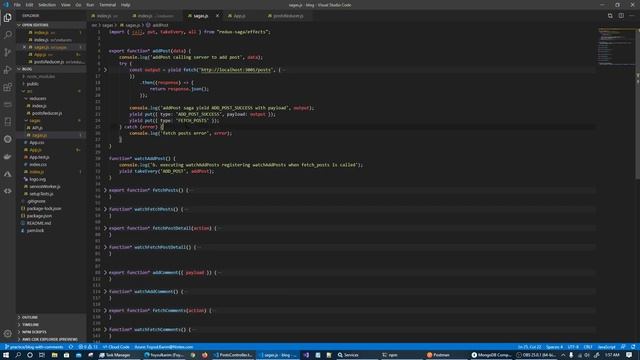Unfold the fetch call on line 7
The height and width of the screenshot is (360, 640).
point(105,70)
